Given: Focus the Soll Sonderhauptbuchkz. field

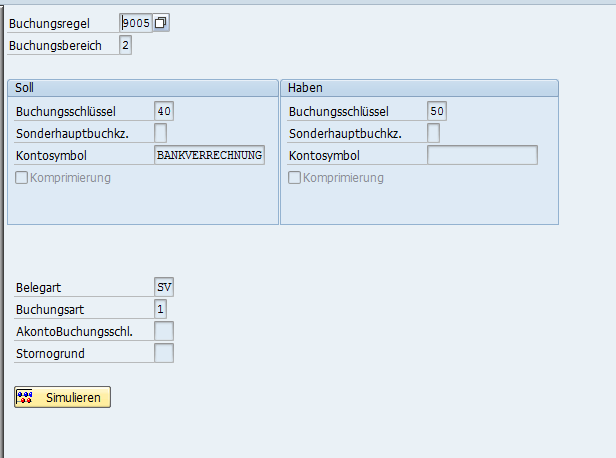Looking at the screenshot, I should (x=161, y=133).
